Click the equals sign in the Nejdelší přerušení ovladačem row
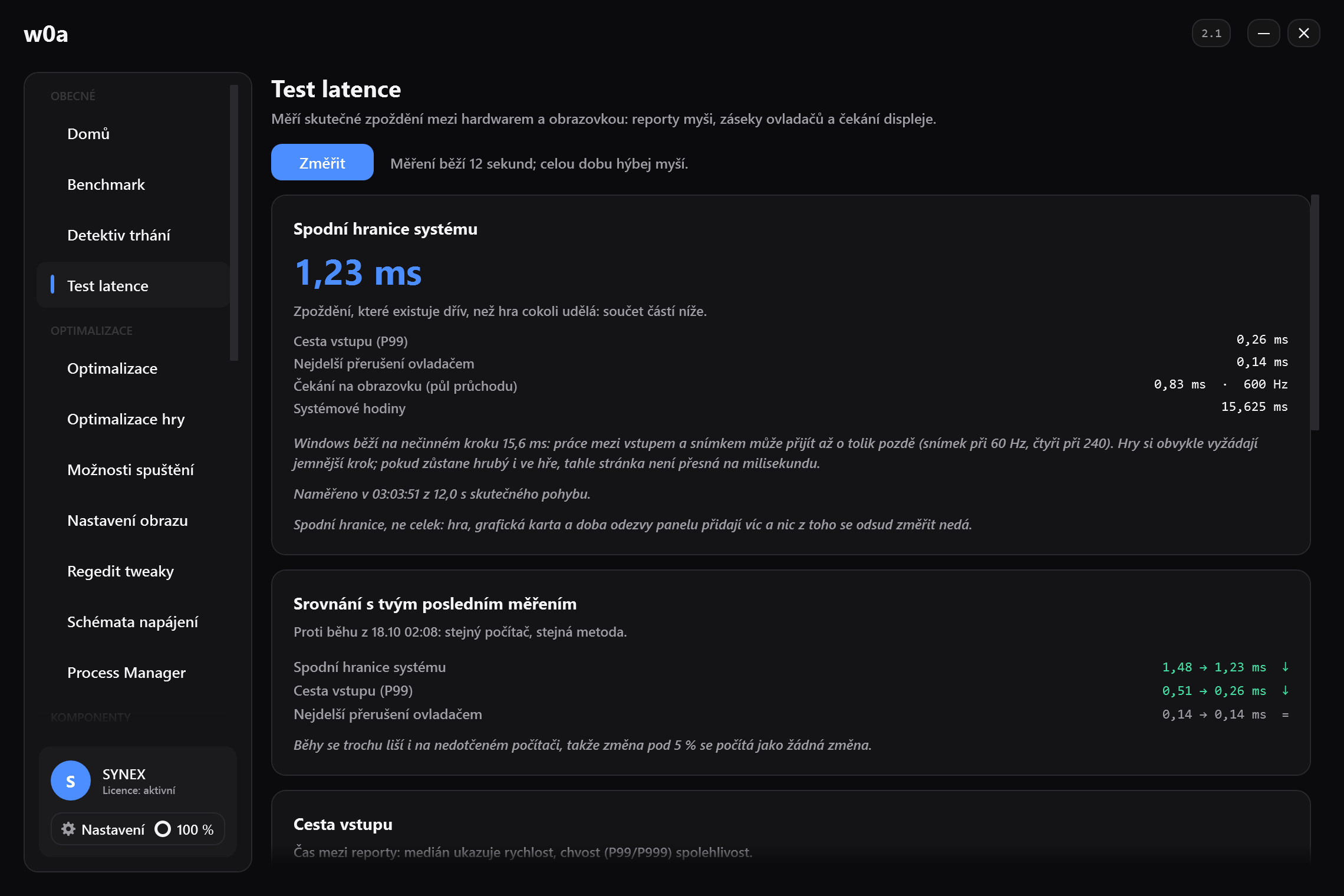This screenshot has height=896, width=1344. click(1285, 714)
